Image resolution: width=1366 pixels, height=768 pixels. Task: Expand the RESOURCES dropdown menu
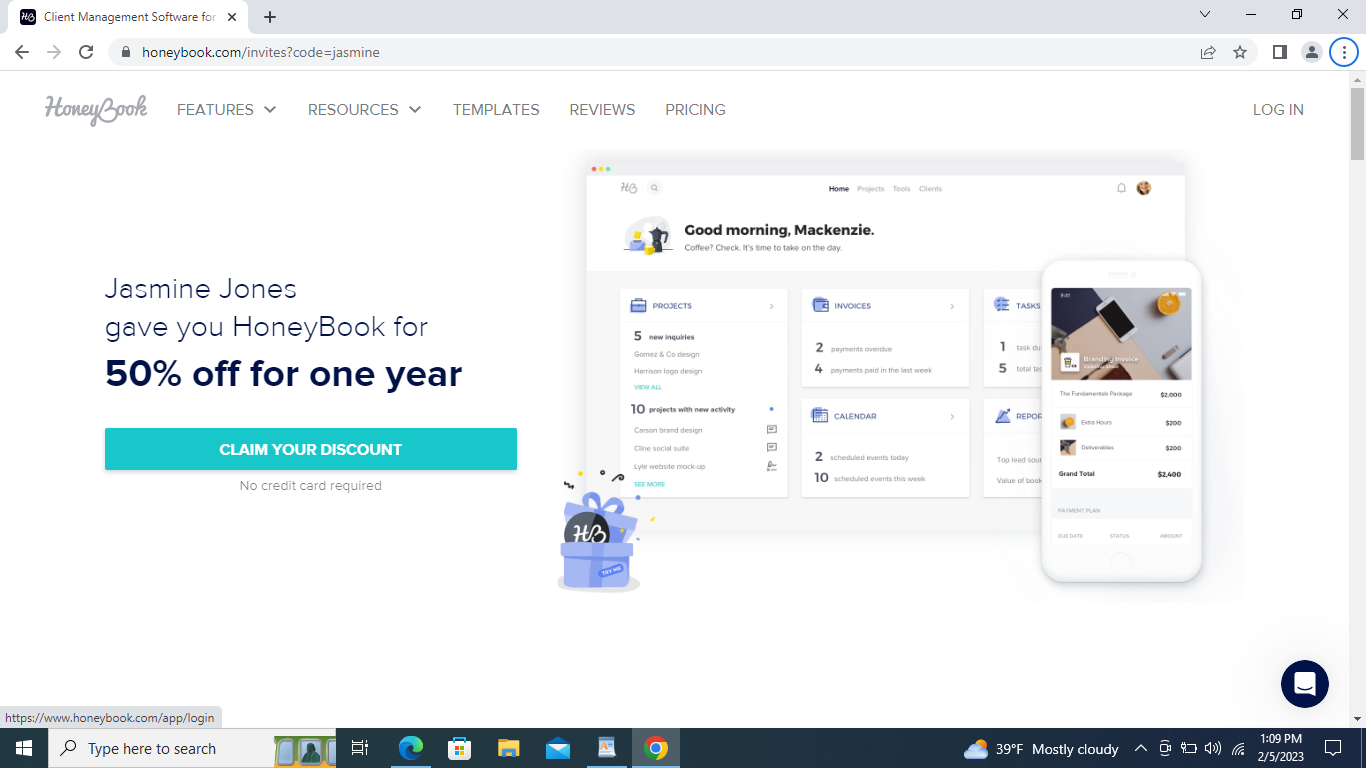coord(364,110)
